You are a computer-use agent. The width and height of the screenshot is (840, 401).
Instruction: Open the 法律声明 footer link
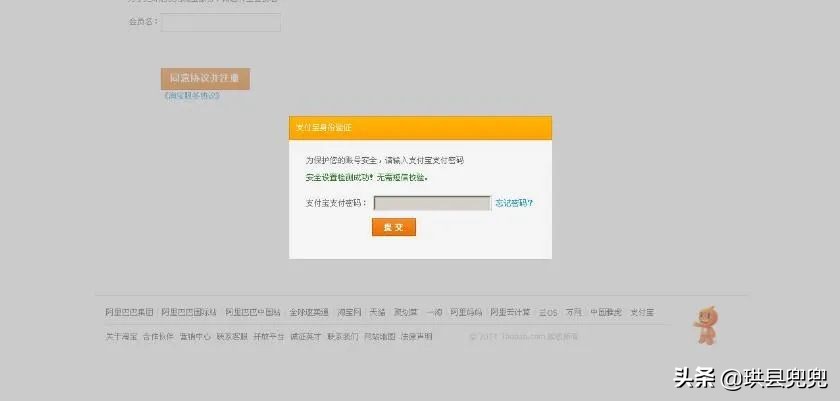tap(416, 337)
